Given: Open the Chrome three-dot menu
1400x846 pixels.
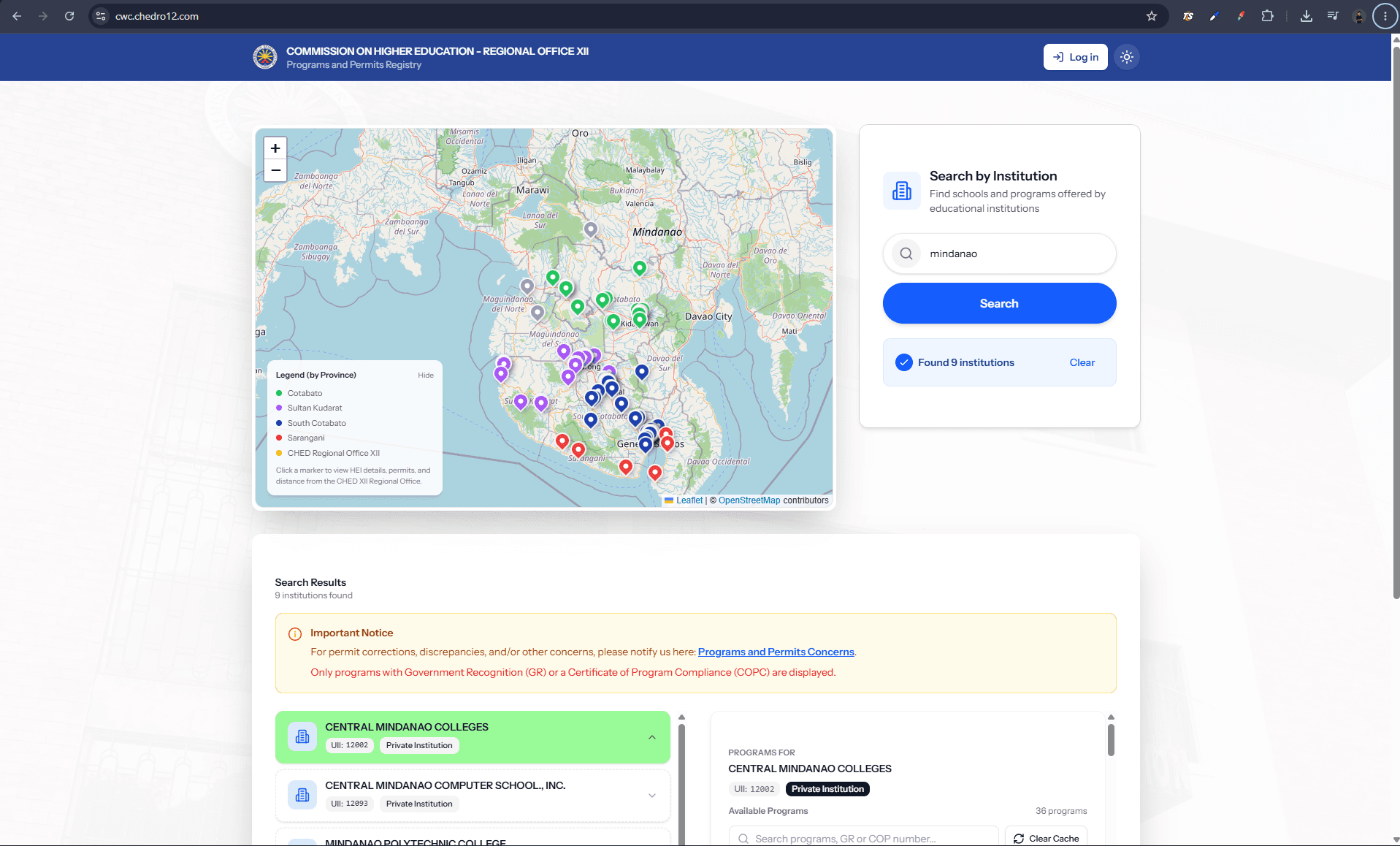Looking at the screenshot, I should click(1385, 16).
